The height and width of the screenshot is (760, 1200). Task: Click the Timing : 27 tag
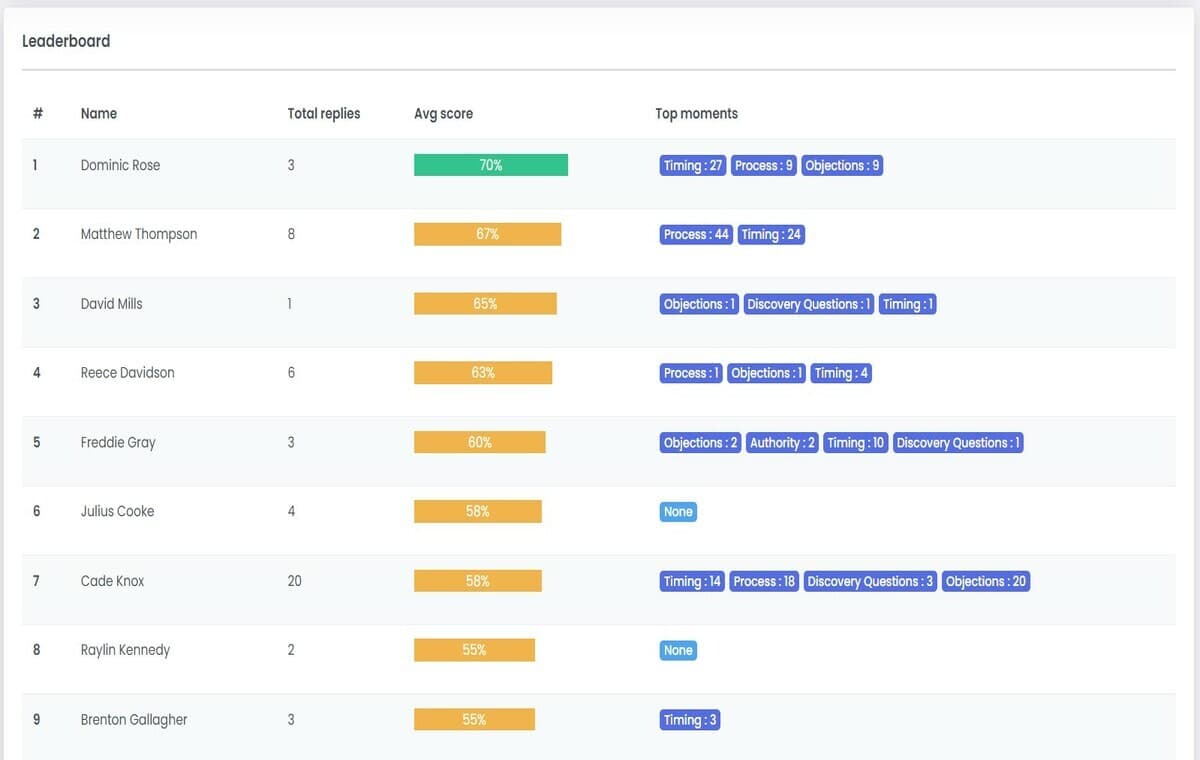693,166
